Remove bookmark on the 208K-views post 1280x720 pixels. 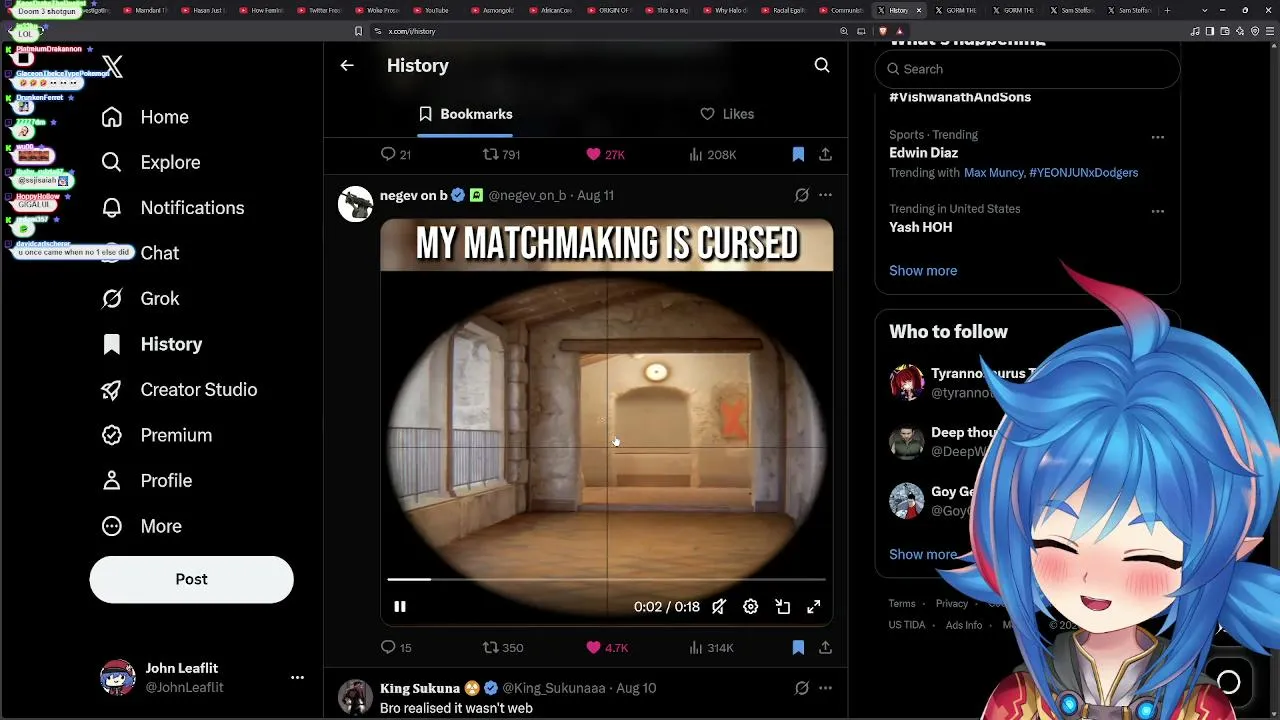point(798,155)
